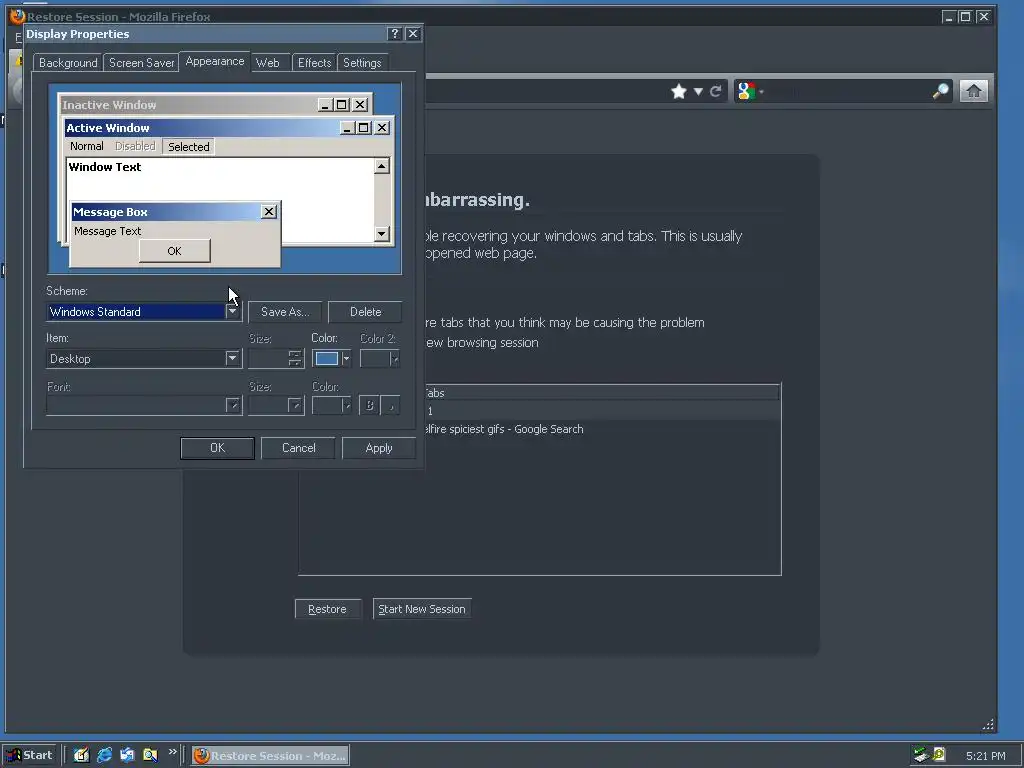This screenshot has width=1024, height=768.
Task: Open the folder search quick launch icon
Action: coord(150,755)
